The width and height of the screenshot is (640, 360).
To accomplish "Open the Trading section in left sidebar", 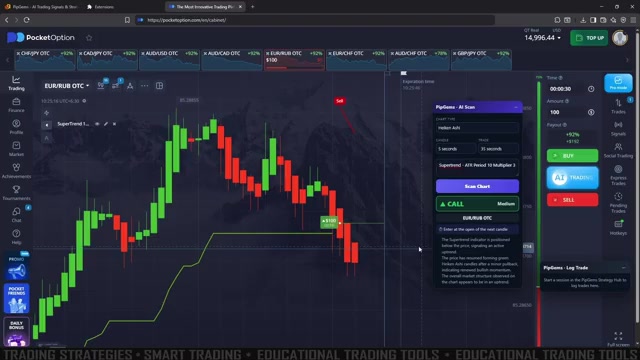I will point(16,83).
